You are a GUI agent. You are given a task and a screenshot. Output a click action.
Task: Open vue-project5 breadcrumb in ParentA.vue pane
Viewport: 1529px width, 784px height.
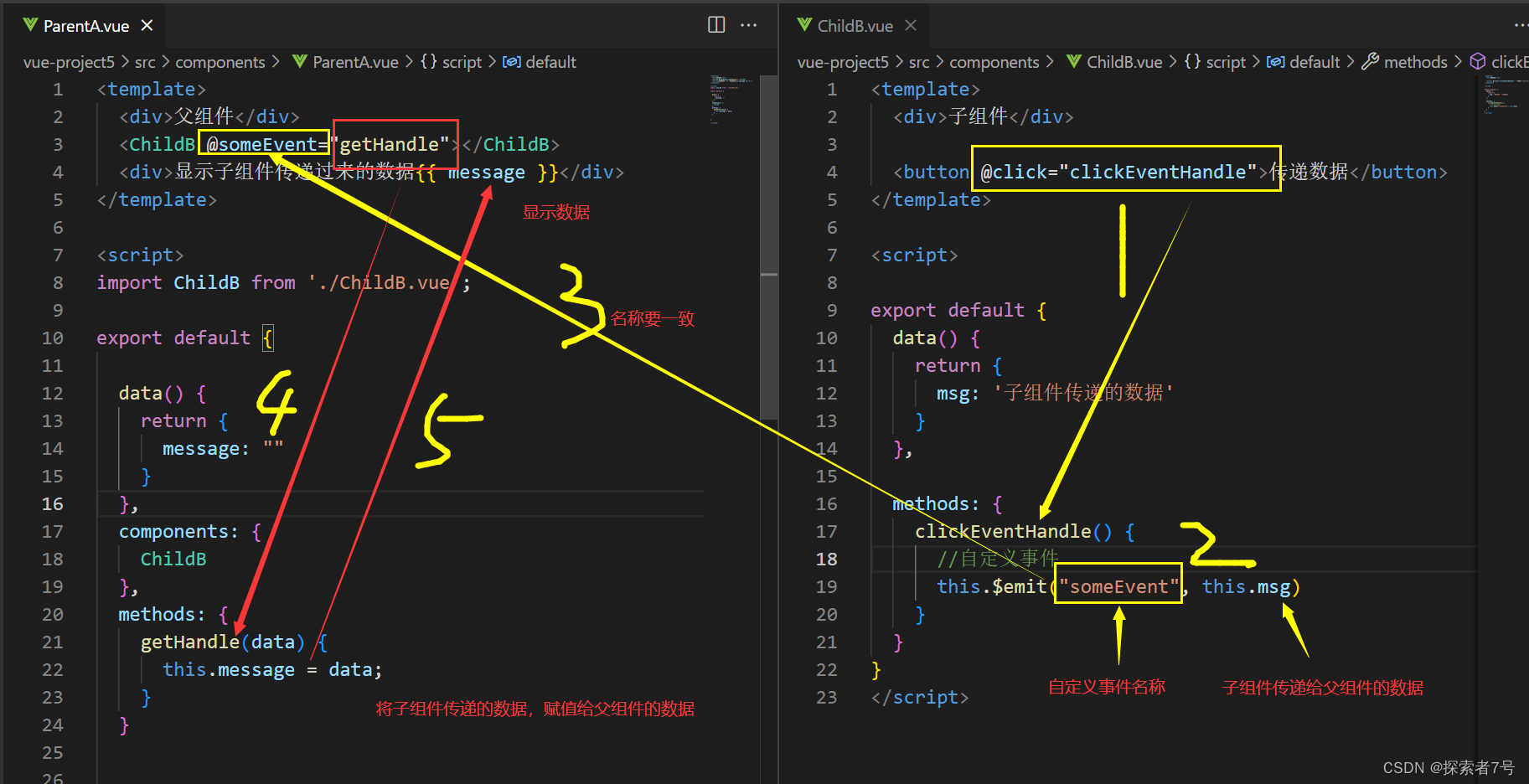(69, 62)
